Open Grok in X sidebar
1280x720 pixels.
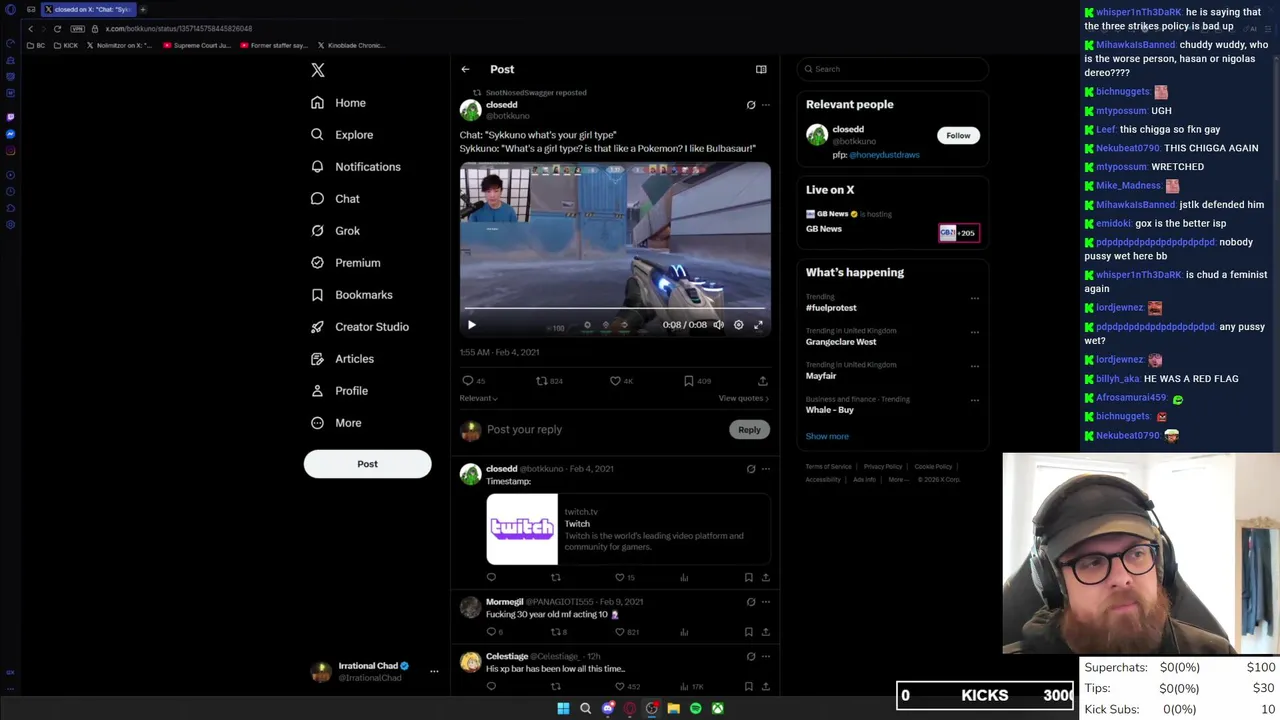tap(335, 231)
